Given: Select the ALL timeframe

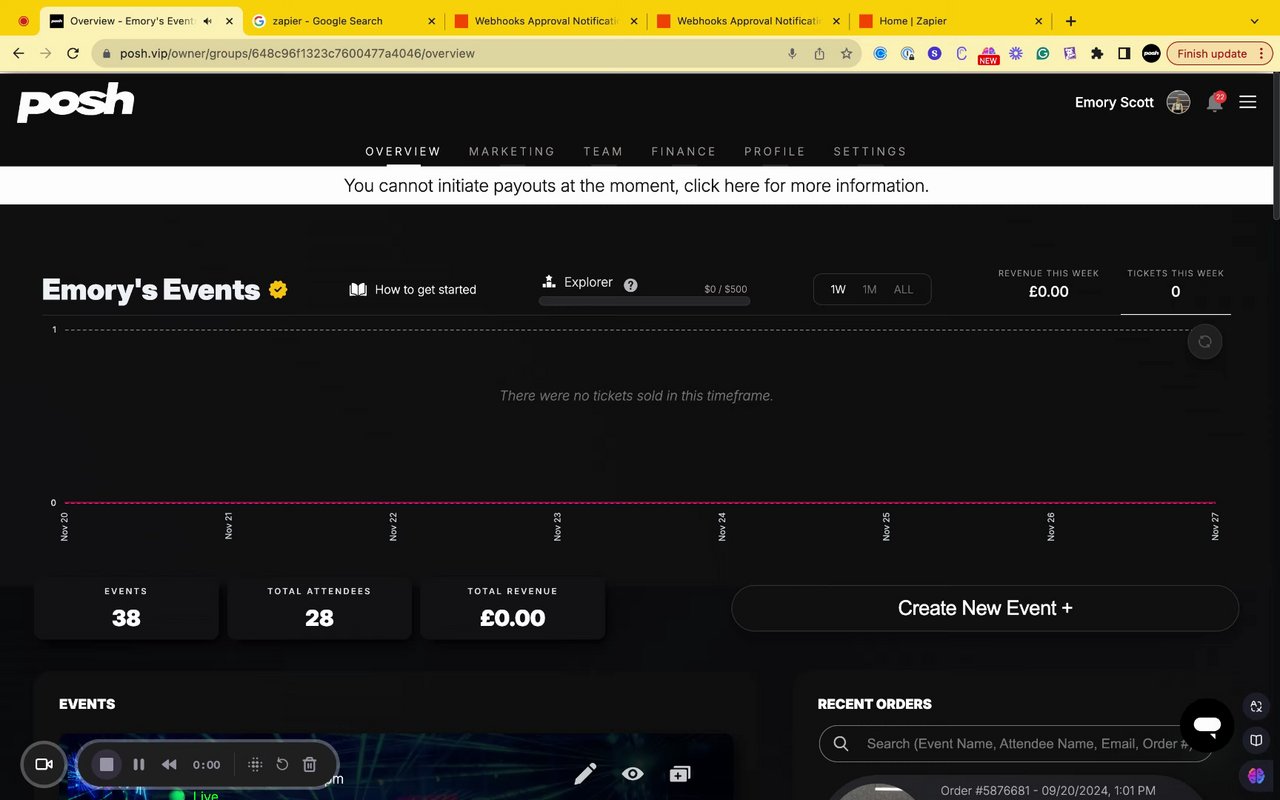Looking at the screenshot, I should point(903,289).
